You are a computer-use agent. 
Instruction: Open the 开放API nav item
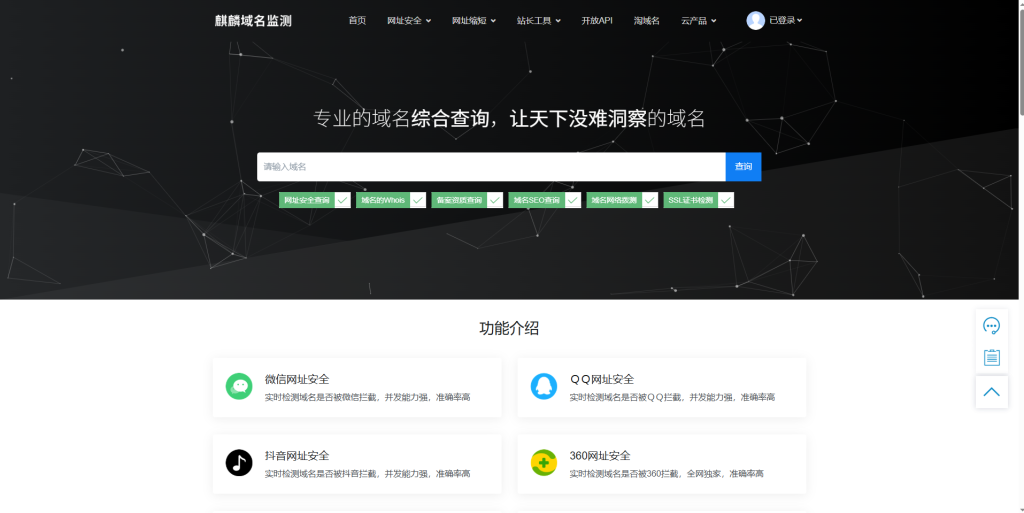(597, 21)
